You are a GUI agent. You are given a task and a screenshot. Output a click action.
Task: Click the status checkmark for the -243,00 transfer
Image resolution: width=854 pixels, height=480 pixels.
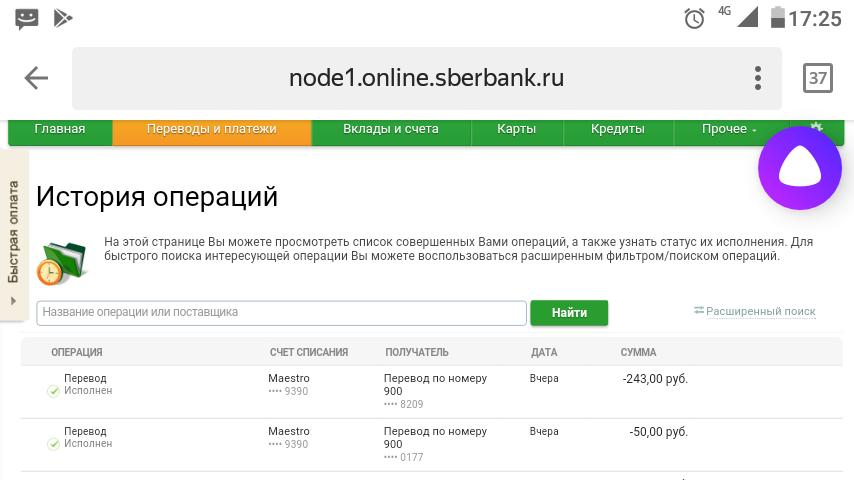[53, 391]
